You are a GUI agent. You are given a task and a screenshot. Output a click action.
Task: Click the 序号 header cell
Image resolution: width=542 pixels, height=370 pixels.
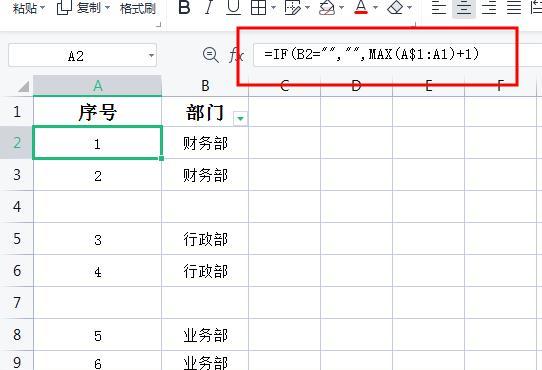(97, 112)
